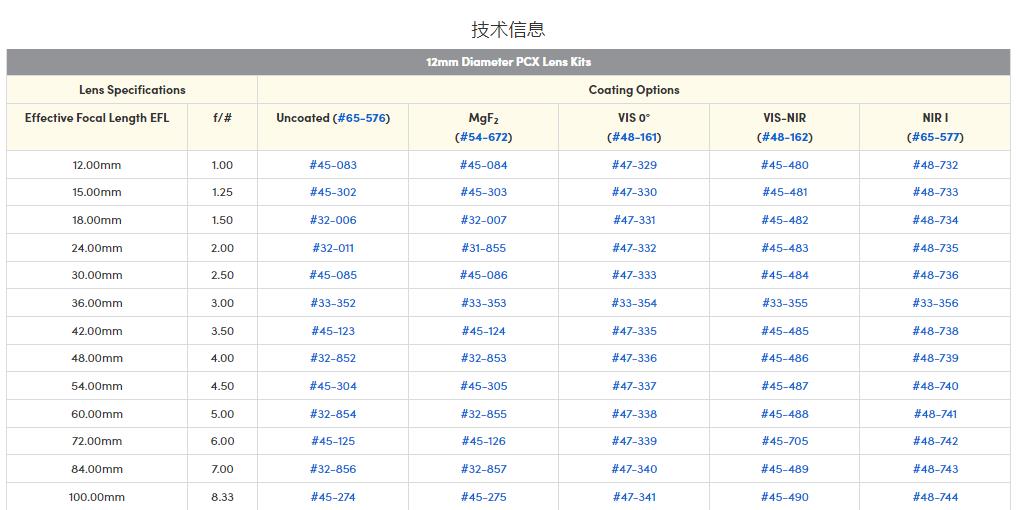Open uncoated lens #33-352
Screen dimensions: 1016x510
(x=333, y=303)
